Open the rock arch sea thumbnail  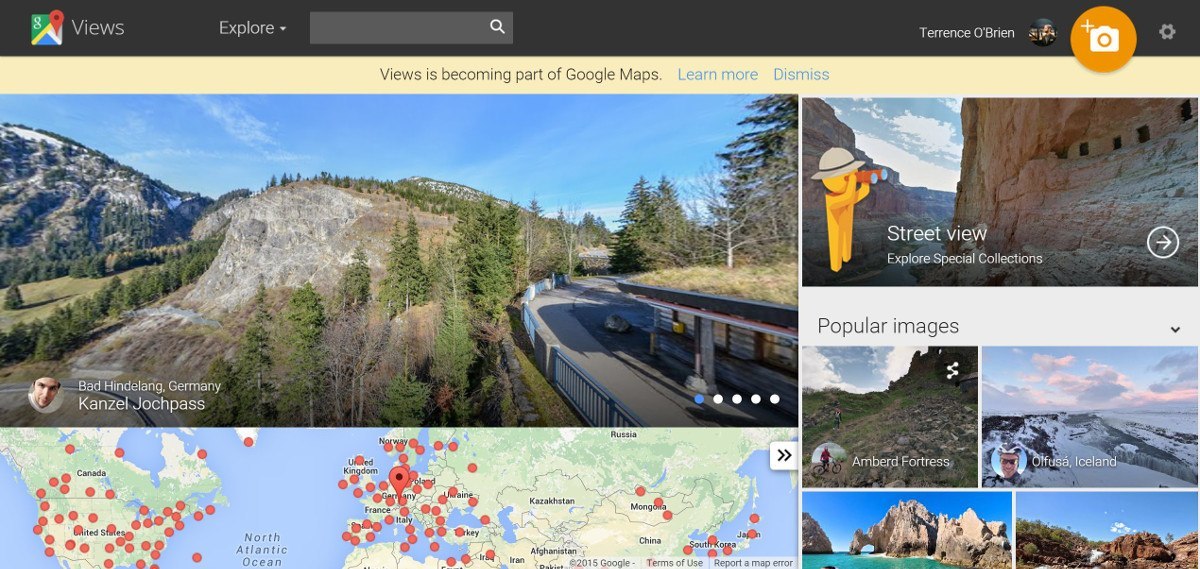(x=906, y=530)
